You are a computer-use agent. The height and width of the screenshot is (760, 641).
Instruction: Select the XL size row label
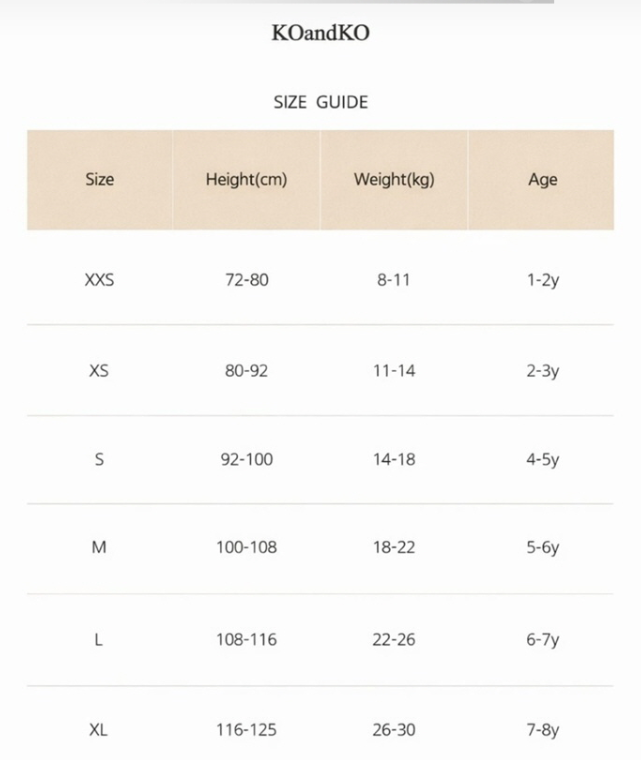(x=99, y=730)
